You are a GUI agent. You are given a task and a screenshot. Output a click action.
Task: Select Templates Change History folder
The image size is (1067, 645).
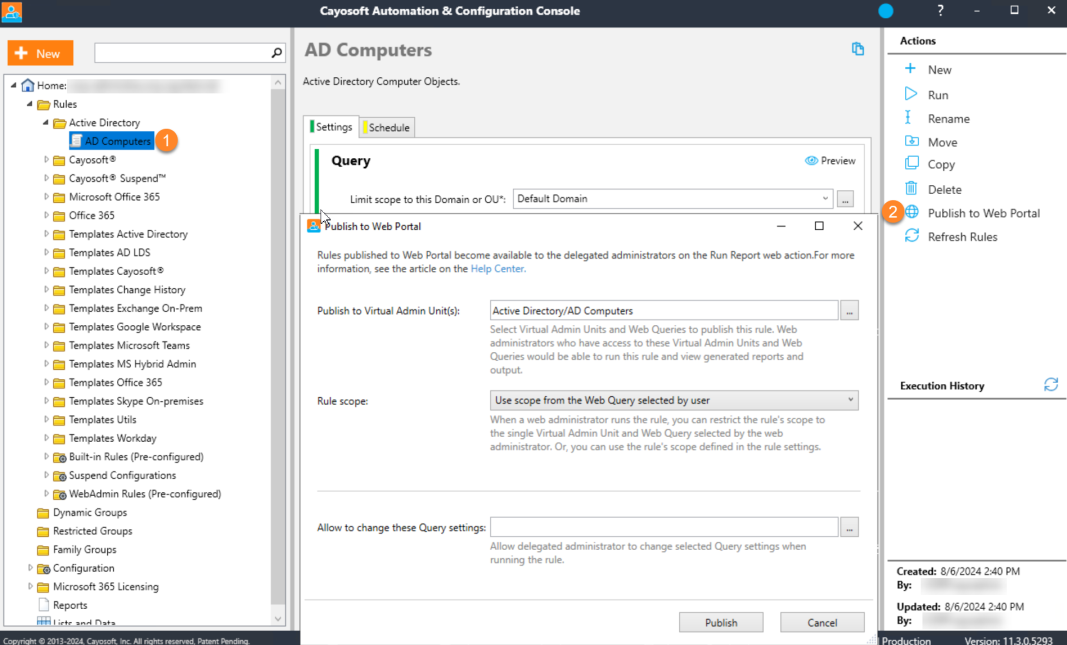127,290
